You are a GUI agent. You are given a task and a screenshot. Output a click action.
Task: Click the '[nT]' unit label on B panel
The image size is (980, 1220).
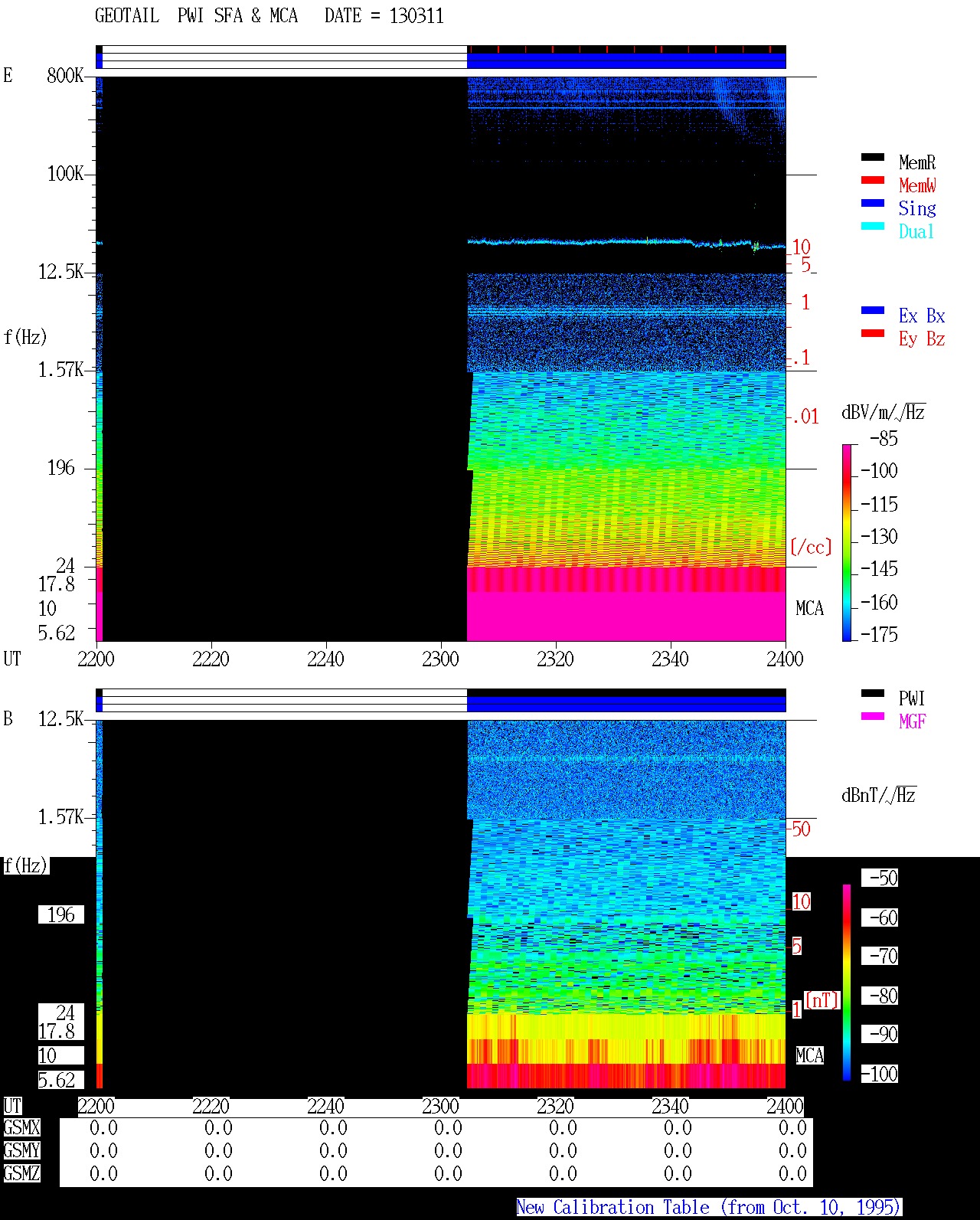coord(822,1000)
